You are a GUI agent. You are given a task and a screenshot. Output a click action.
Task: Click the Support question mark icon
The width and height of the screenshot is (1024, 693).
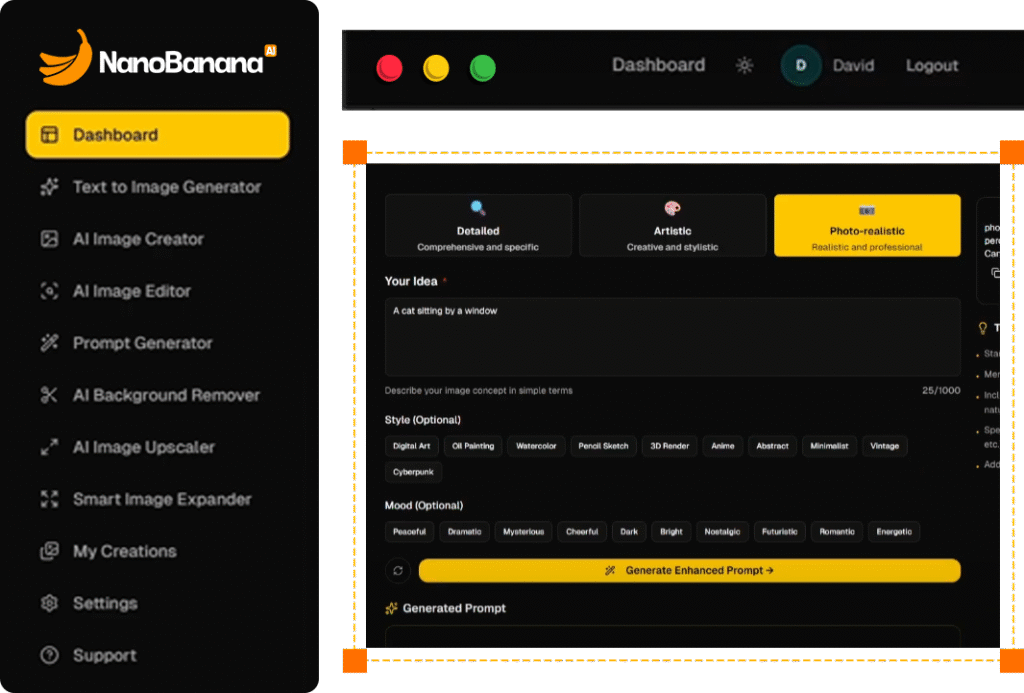coord(48,655)
